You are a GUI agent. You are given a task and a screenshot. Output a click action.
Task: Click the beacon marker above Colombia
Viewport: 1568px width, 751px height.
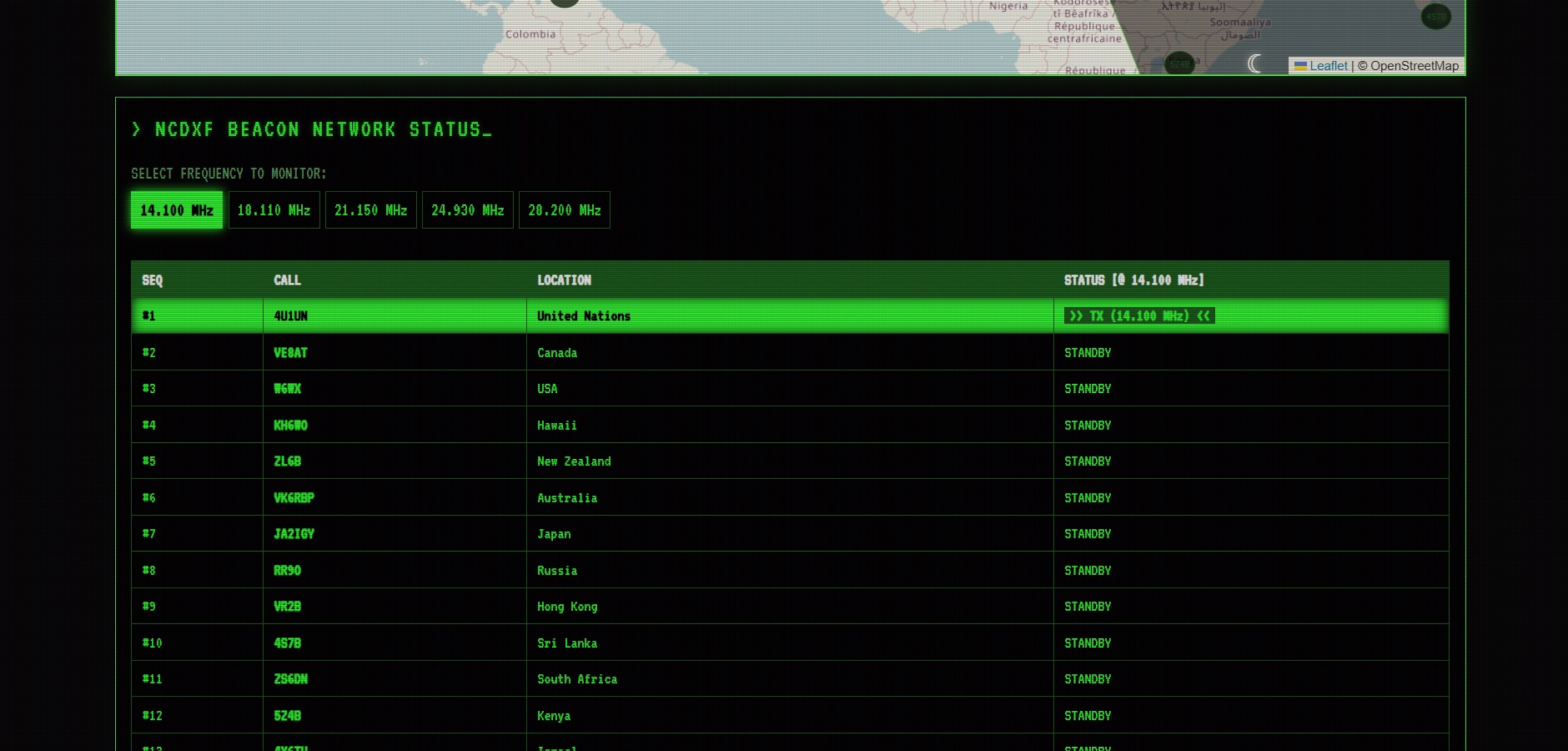(x=565, y=3)
